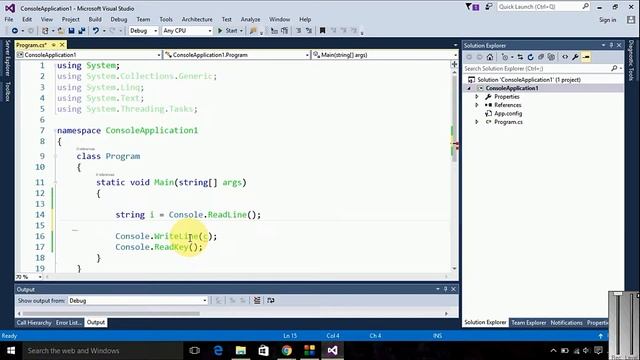
Task: Clear all output icon in Output panel
Action: (x=257, y=300)
